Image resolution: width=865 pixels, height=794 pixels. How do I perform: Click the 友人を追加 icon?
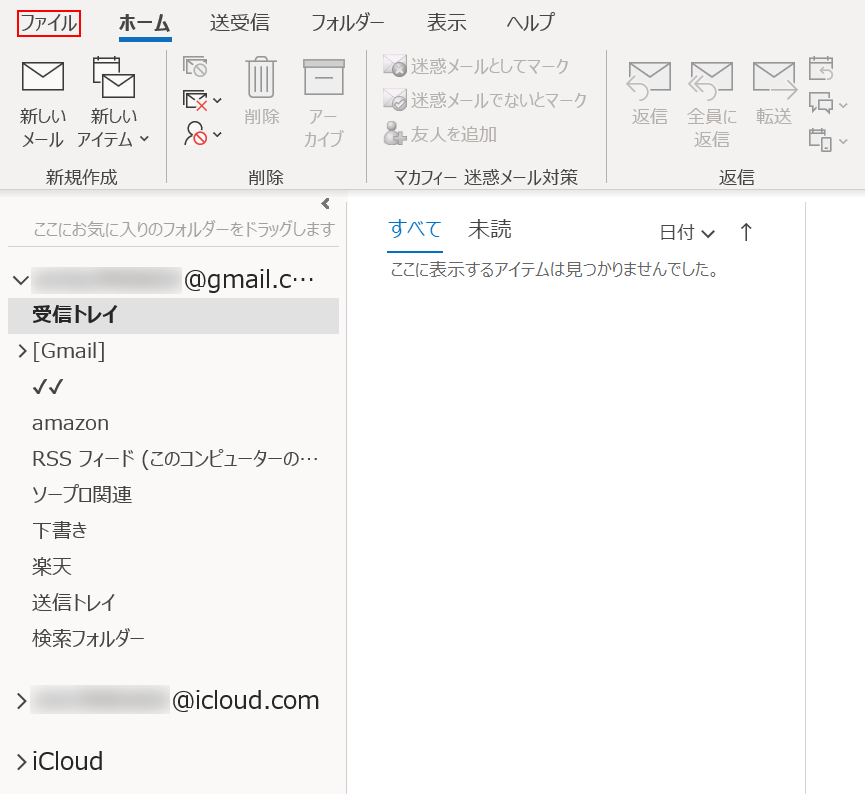(395, 134)
